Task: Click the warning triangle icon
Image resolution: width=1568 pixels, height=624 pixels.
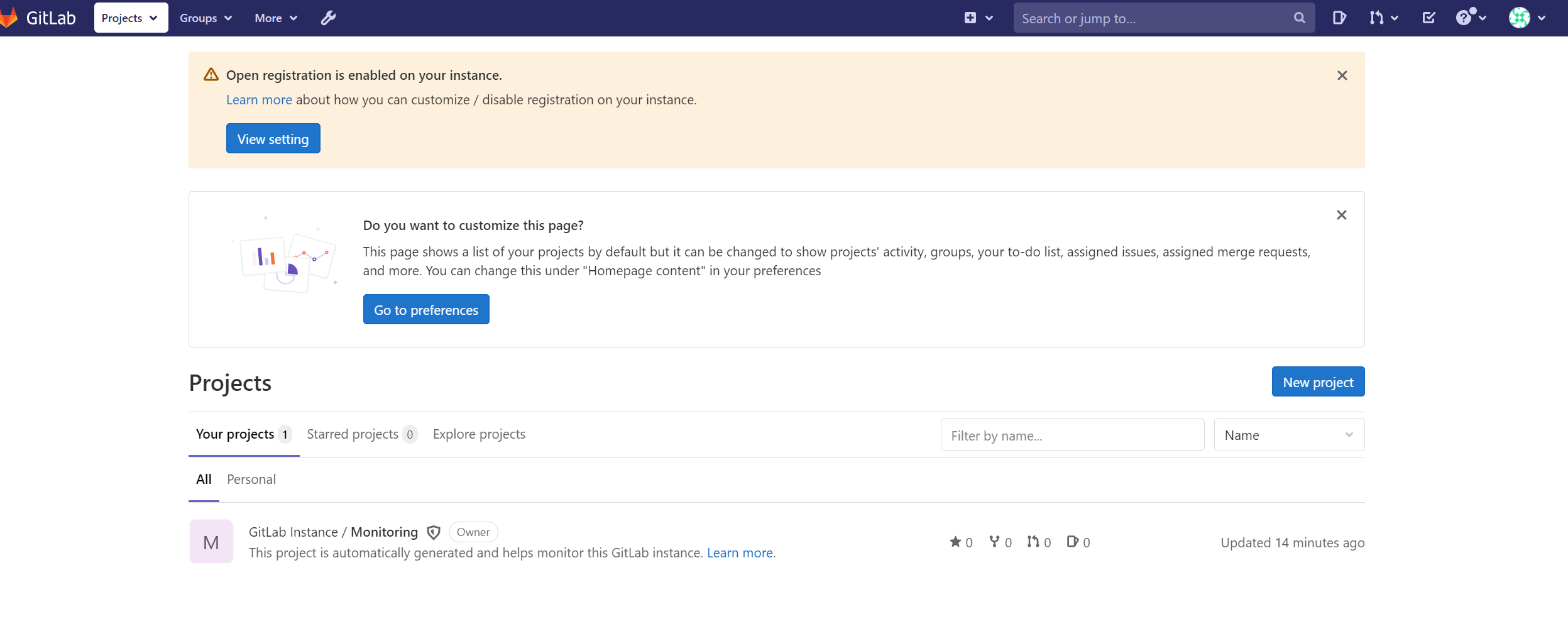Action: tap(211, 75)
